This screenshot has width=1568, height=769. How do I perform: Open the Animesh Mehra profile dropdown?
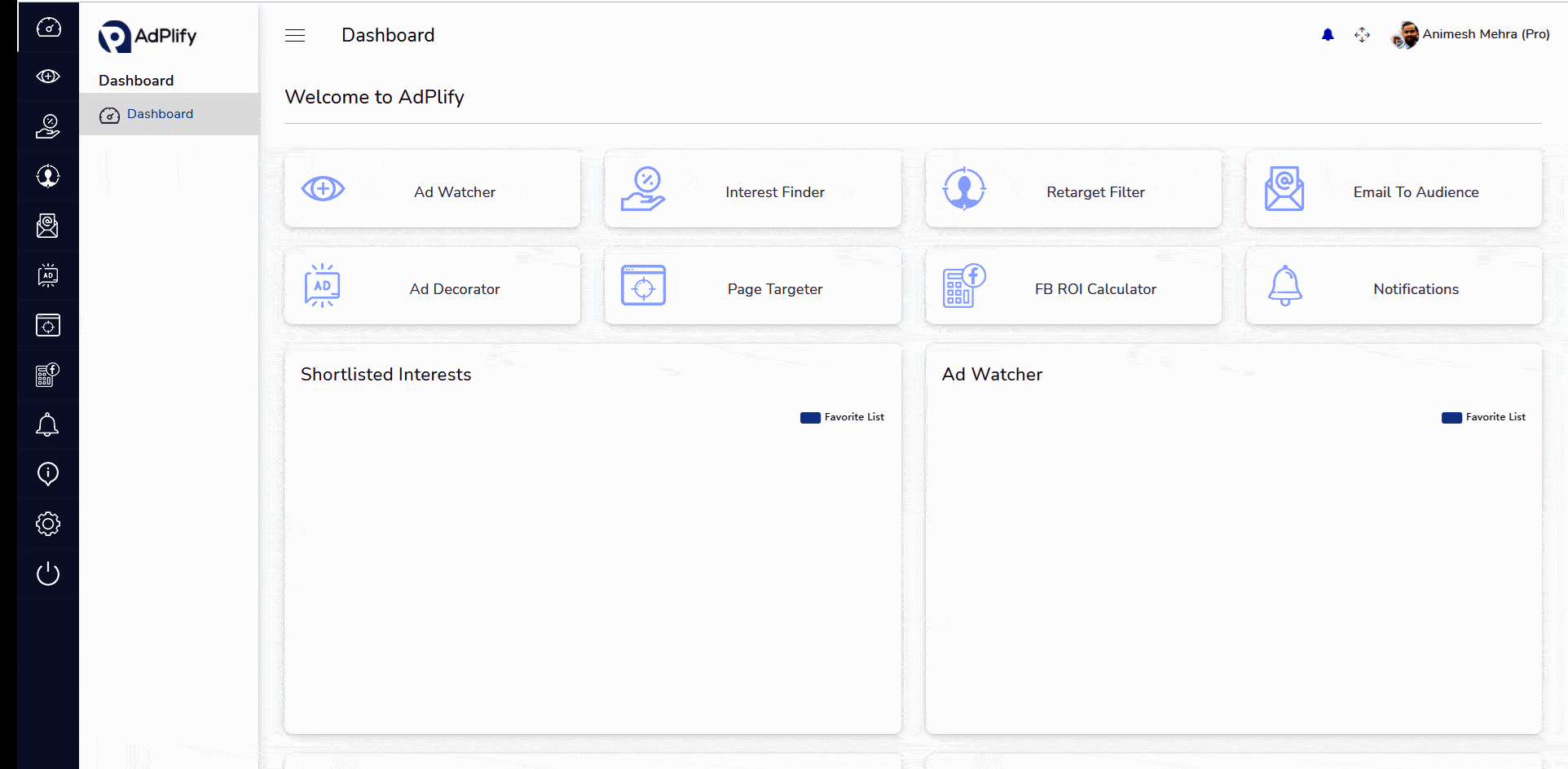1471,34
